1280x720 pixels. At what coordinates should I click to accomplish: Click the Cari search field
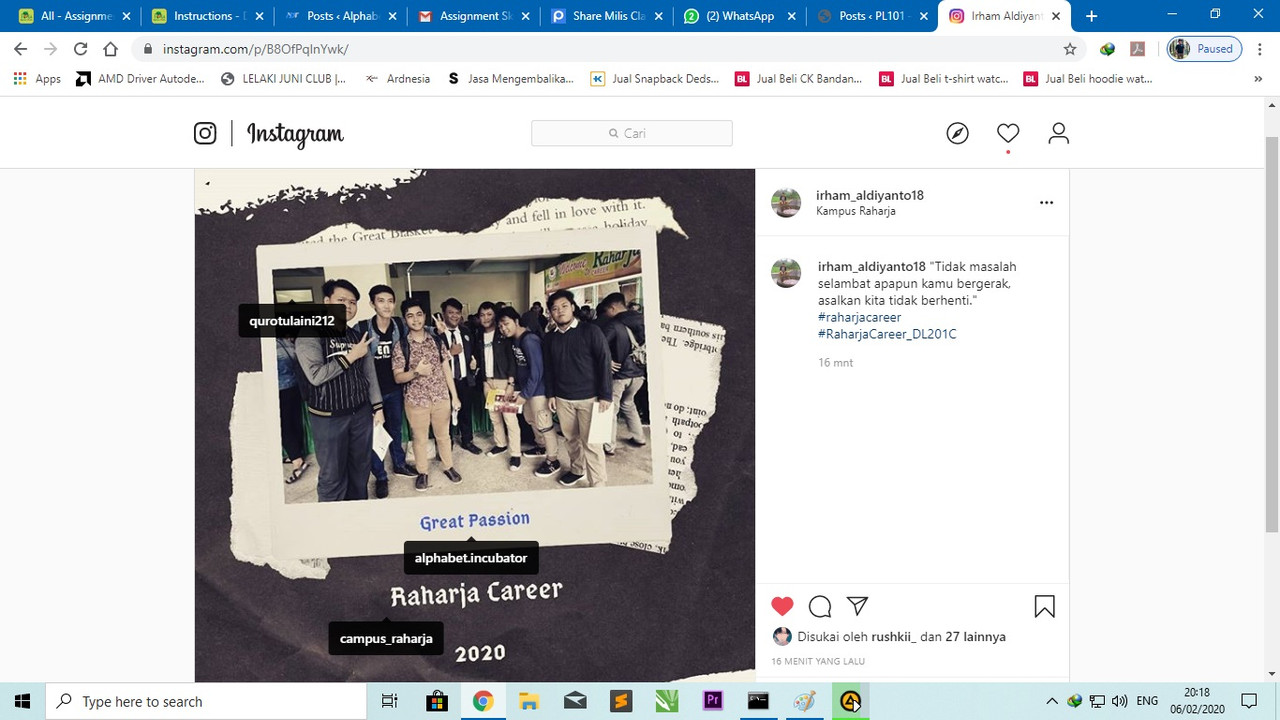632,133
